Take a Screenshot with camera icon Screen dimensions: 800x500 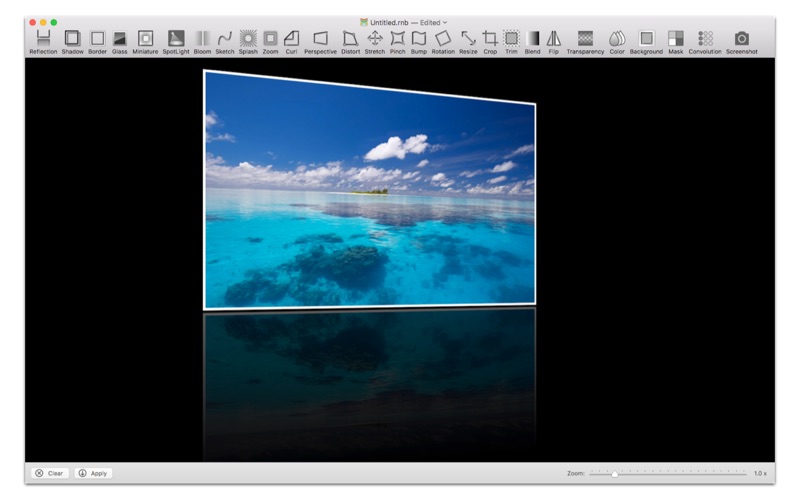(x=742, y=42)
